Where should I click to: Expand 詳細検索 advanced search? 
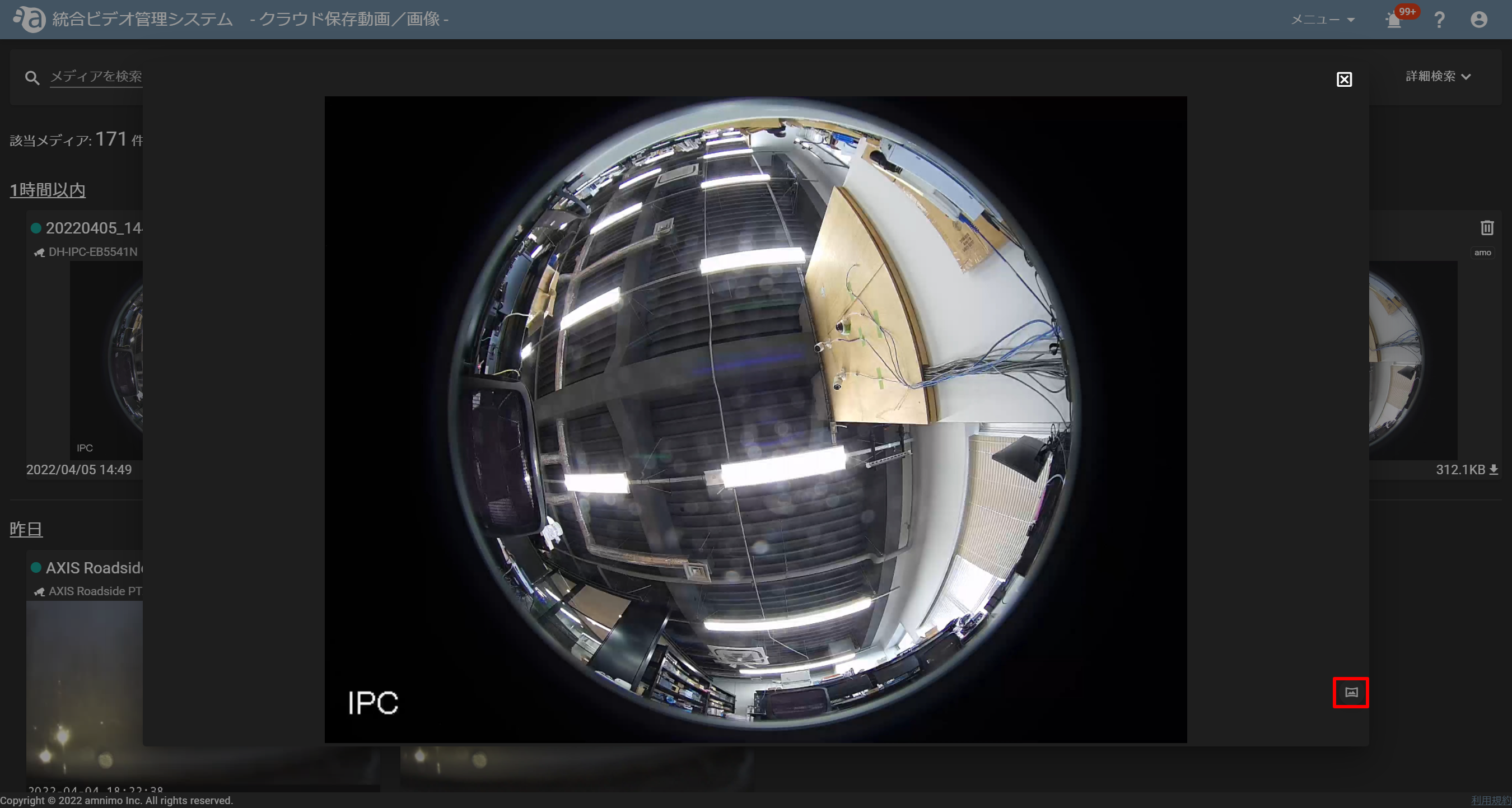(x=1438, y=76)
